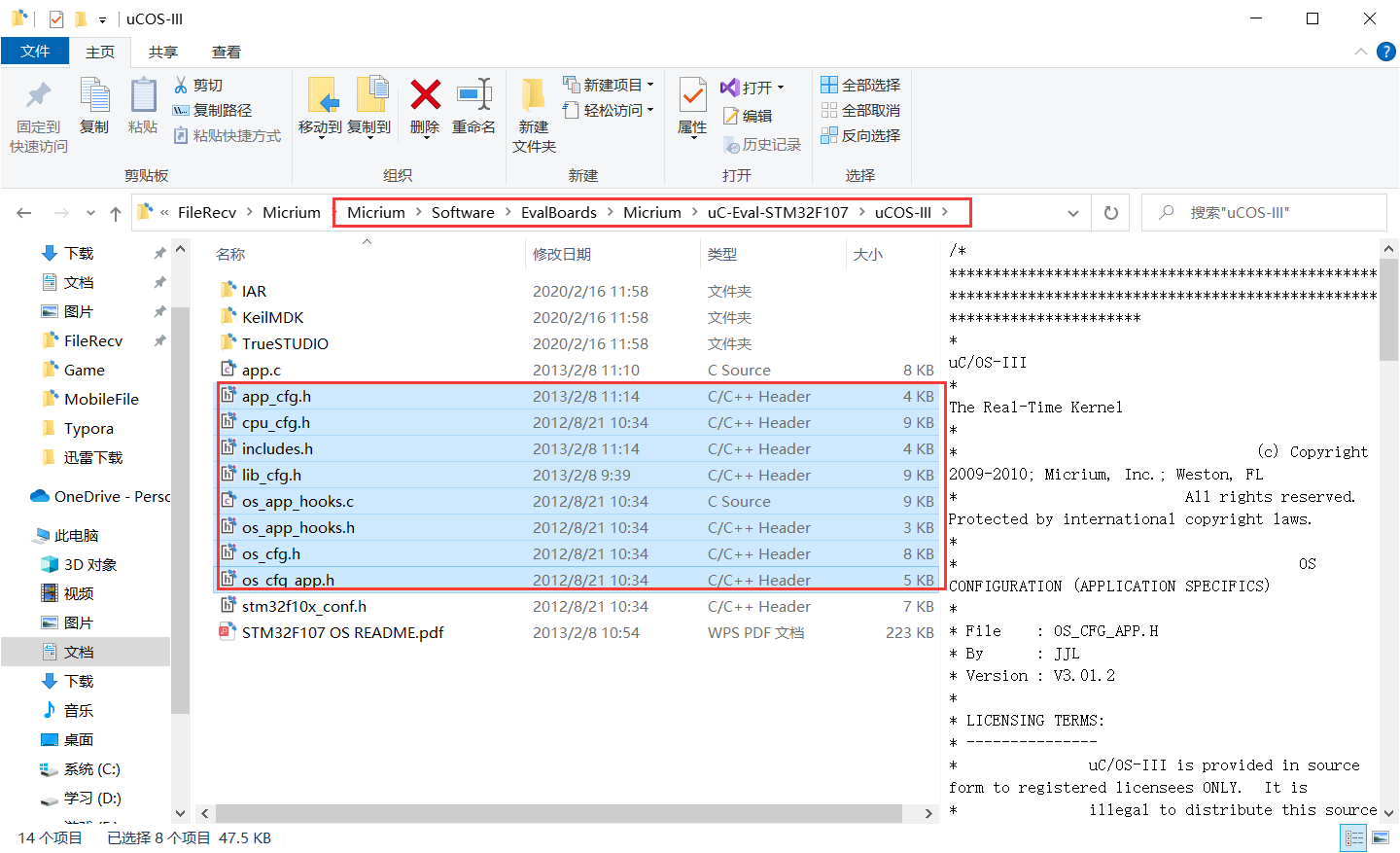
Task: Switch to the Home (主页) tab
Action: point(100,52)
